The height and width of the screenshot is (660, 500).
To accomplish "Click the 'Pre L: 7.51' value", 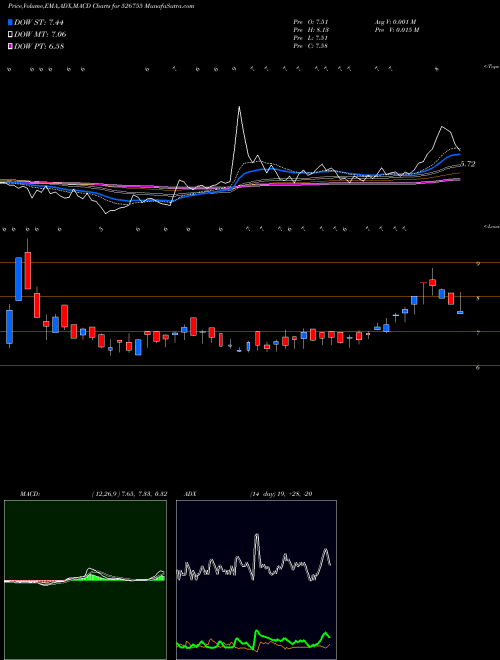I will (x=311, y=38).
